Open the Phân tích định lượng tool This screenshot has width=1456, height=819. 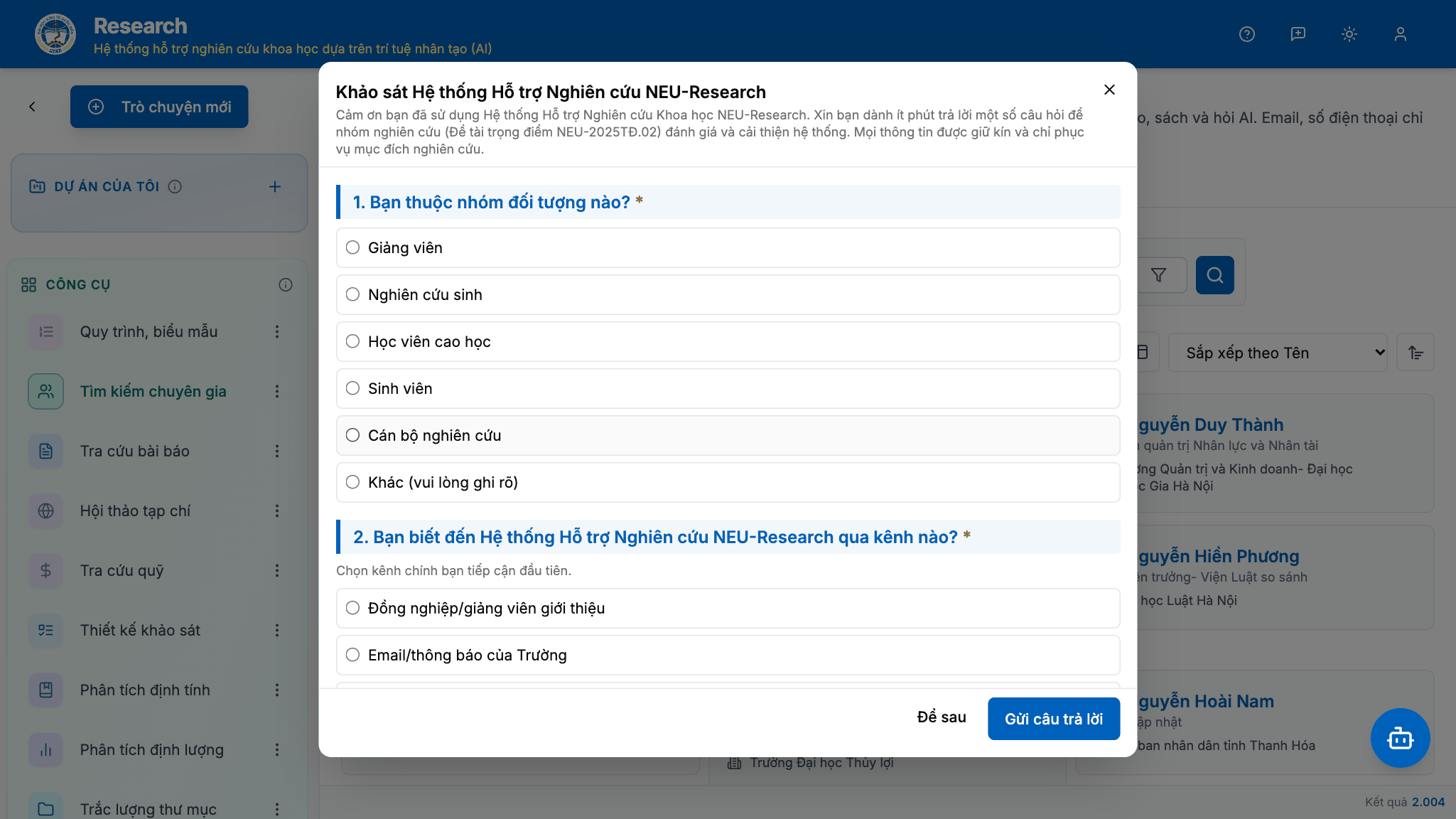(x=151, y=750)
